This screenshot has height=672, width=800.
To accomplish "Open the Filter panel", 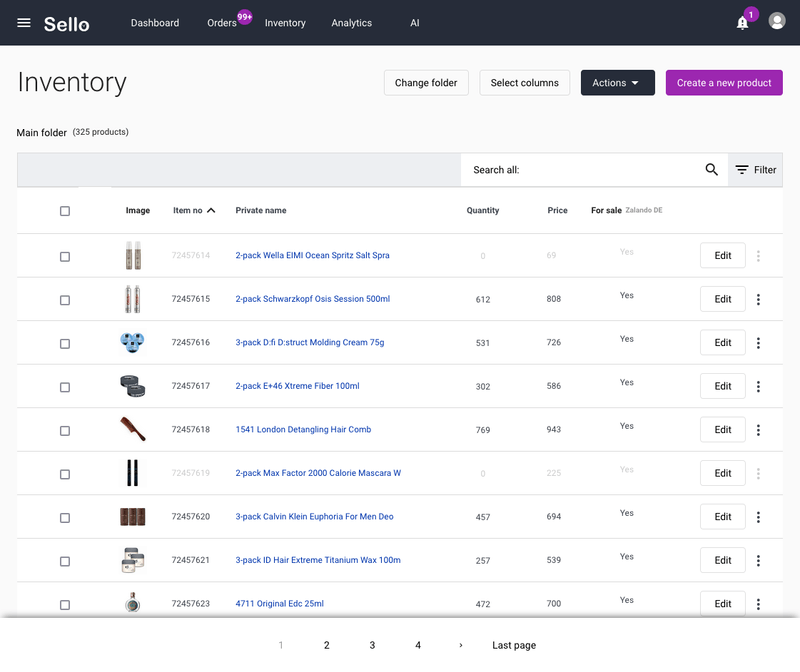I will coord(756,169).
